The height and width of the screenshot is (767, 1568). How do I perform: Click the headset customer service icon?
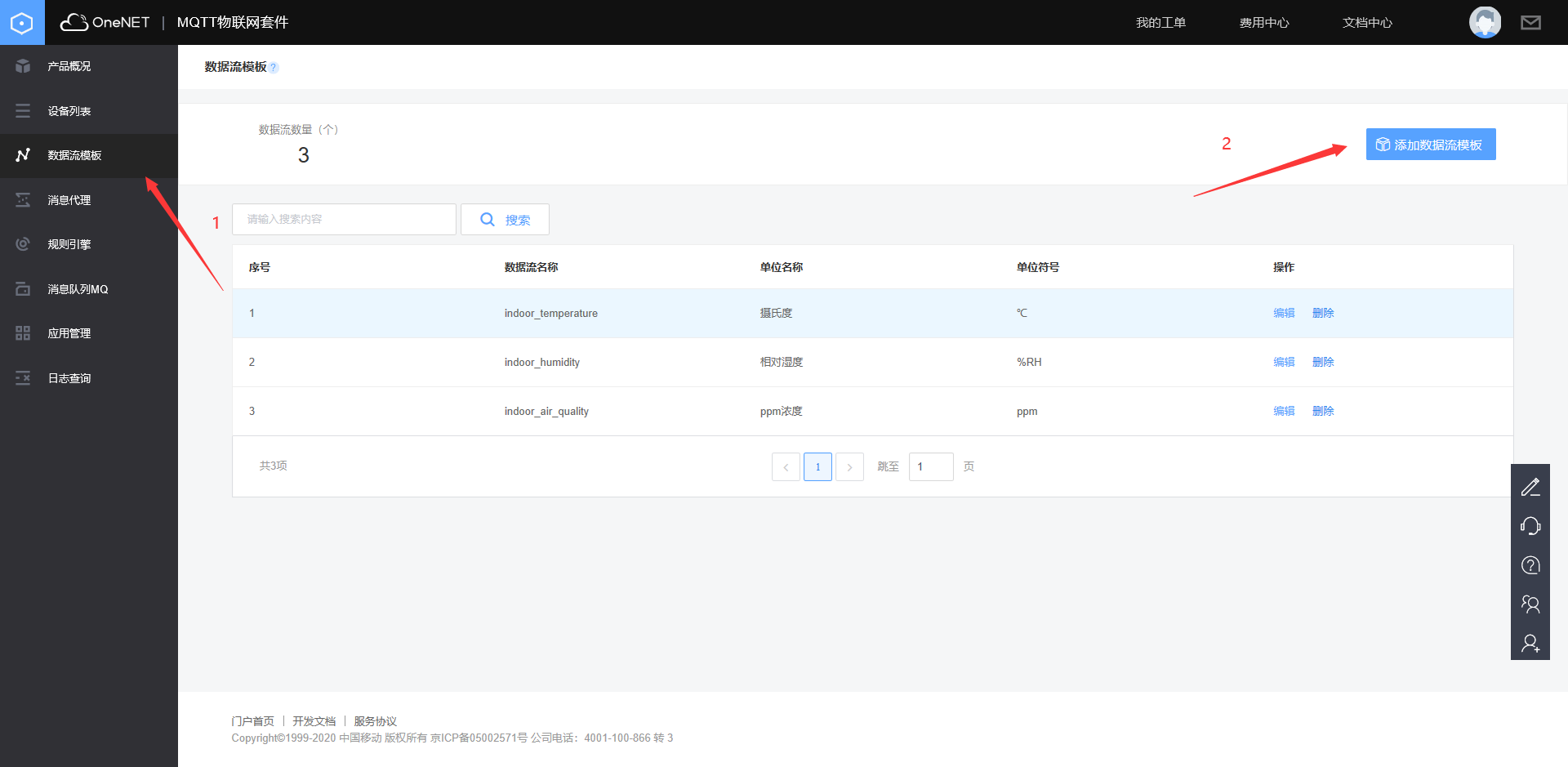click(1530, 526)
